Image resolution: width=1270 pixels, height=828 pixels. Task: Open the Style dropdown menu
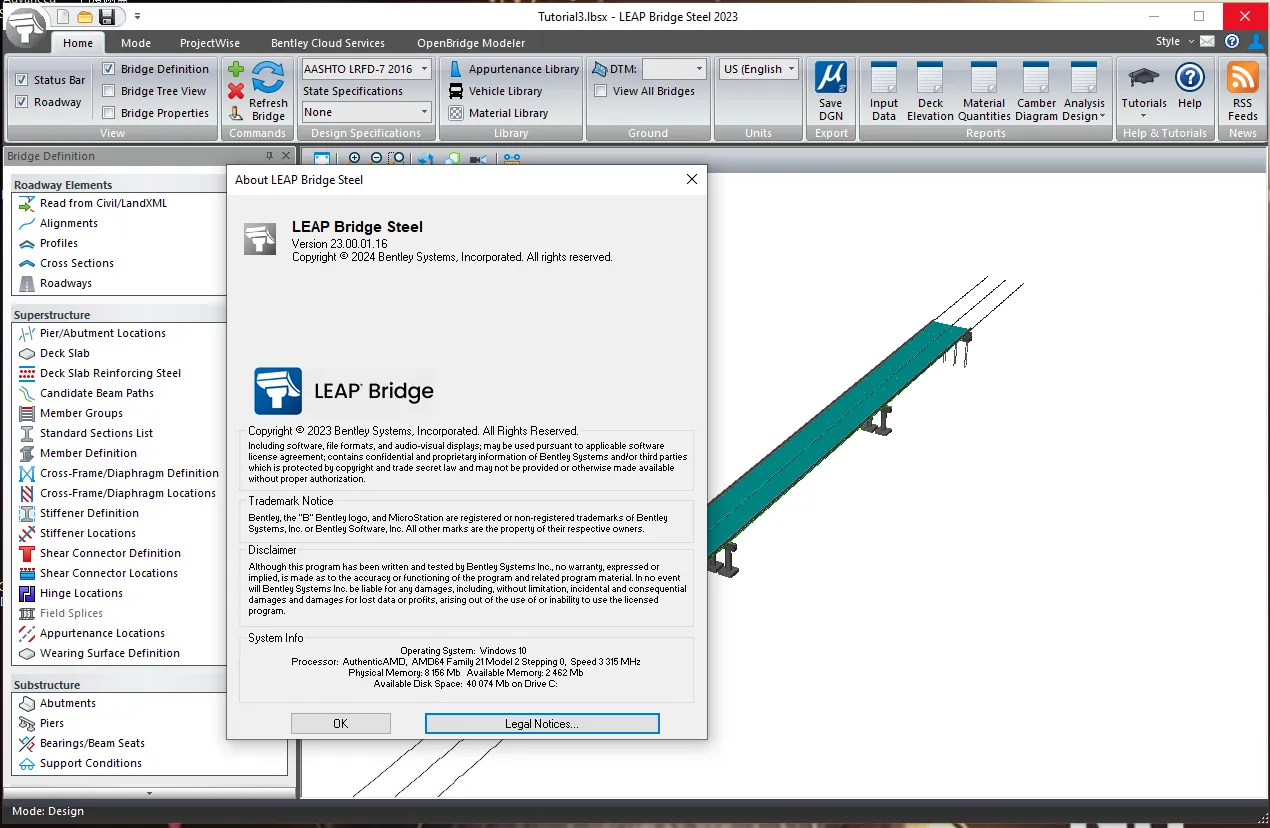tap(1175, 42)
